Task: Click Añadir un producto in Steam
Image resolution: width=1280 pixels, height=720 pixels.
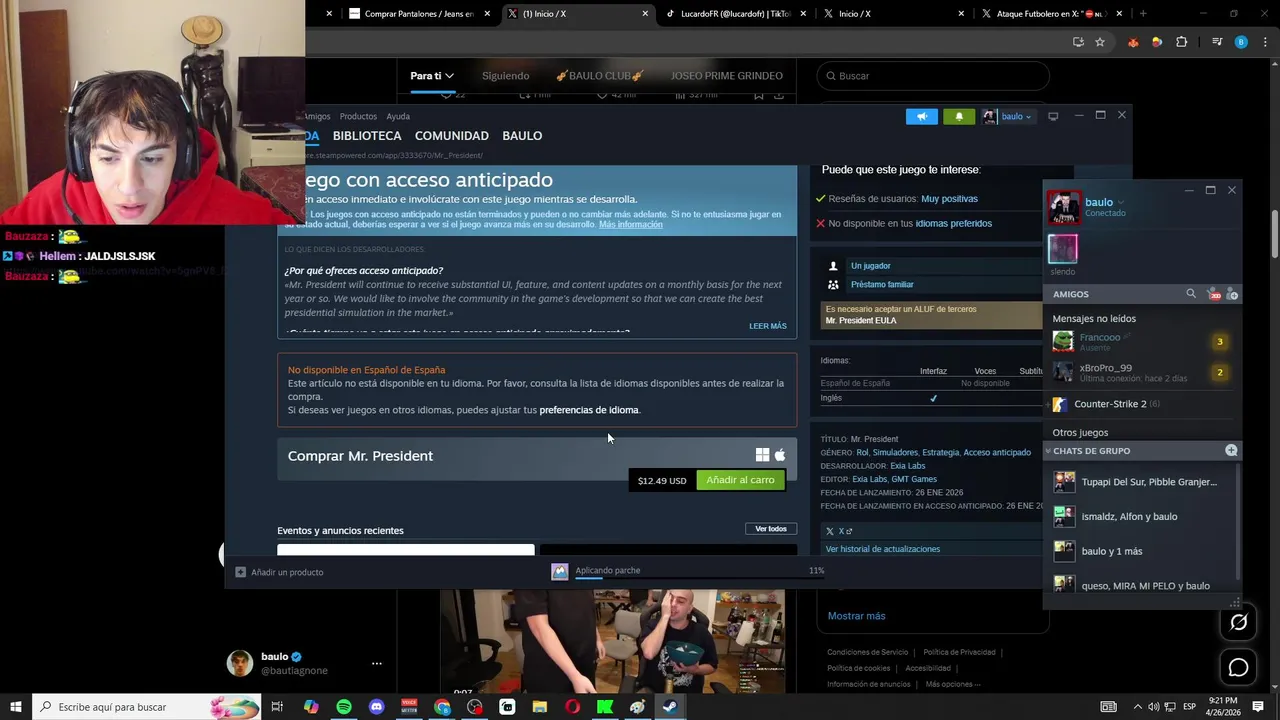Action: click(x=279, y=572)
